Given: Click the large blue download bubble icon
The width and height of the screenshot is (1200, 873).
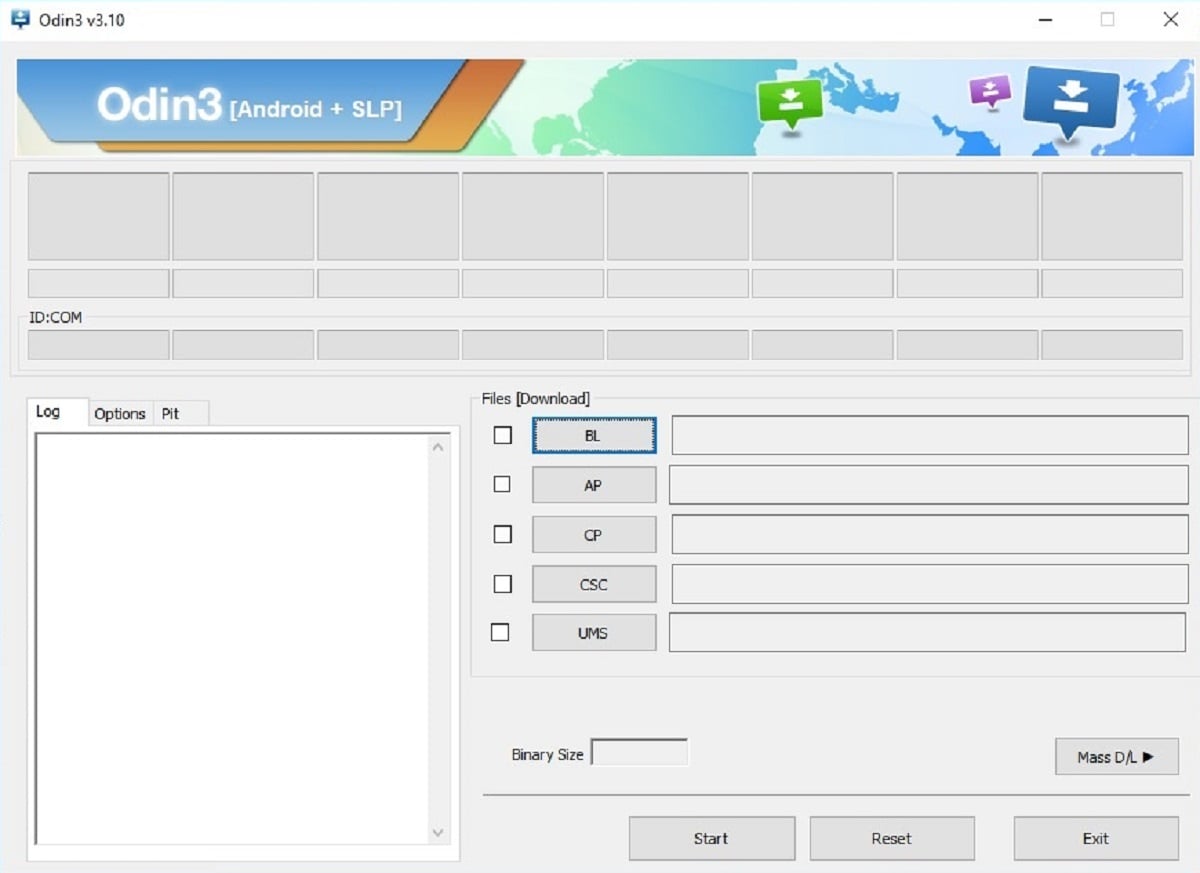Looking at the screenshot, I should click(1071, 101).
